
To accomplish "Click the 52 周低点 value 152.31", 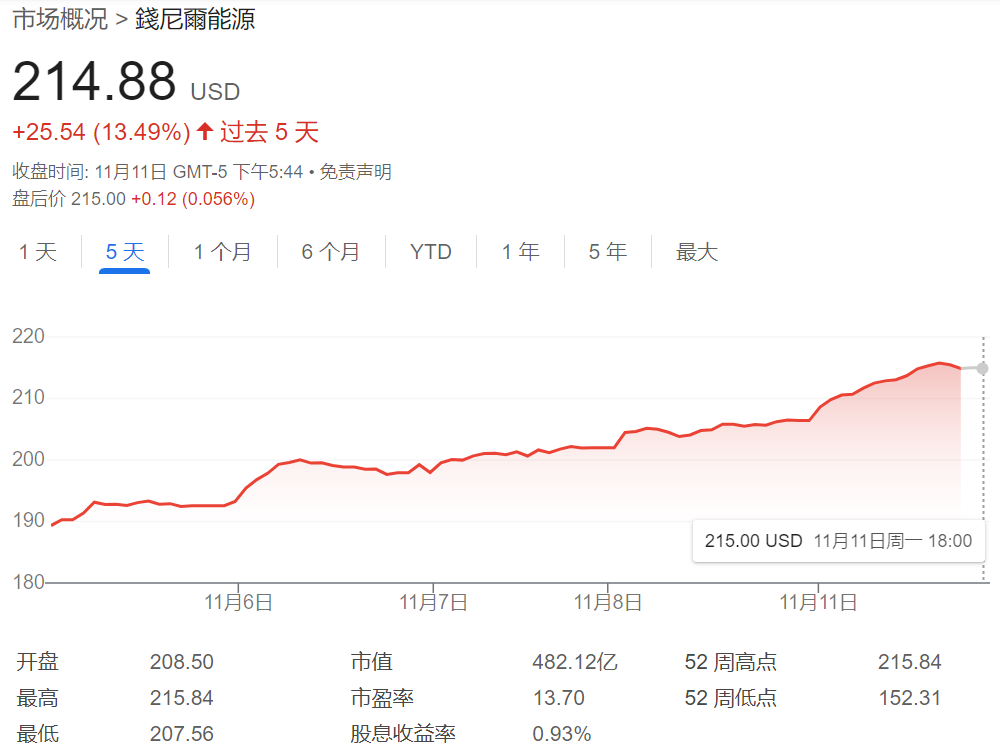I will click(910, 698).
